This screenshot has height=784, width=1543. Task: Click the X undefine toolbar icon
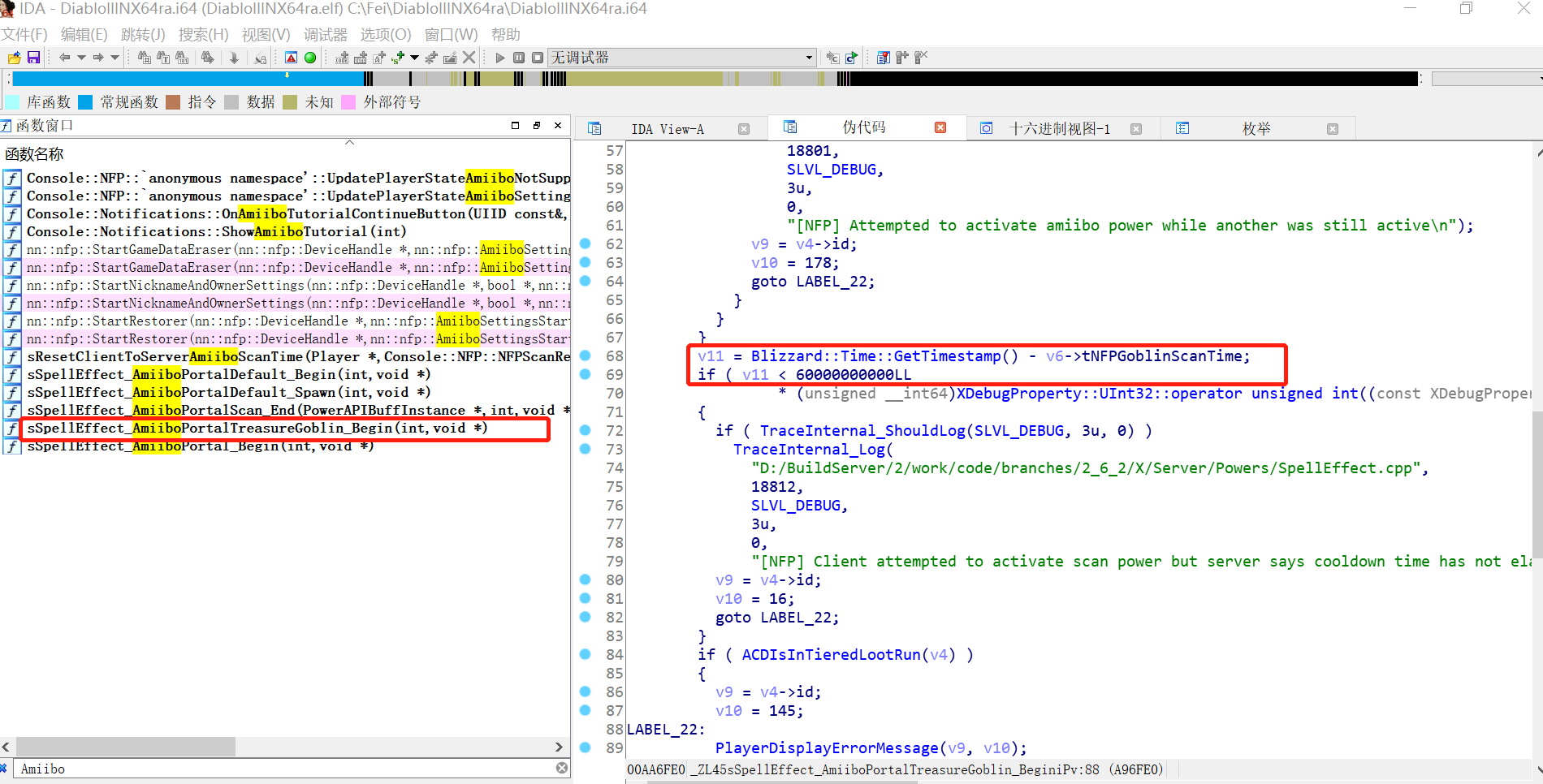(469, 58)
